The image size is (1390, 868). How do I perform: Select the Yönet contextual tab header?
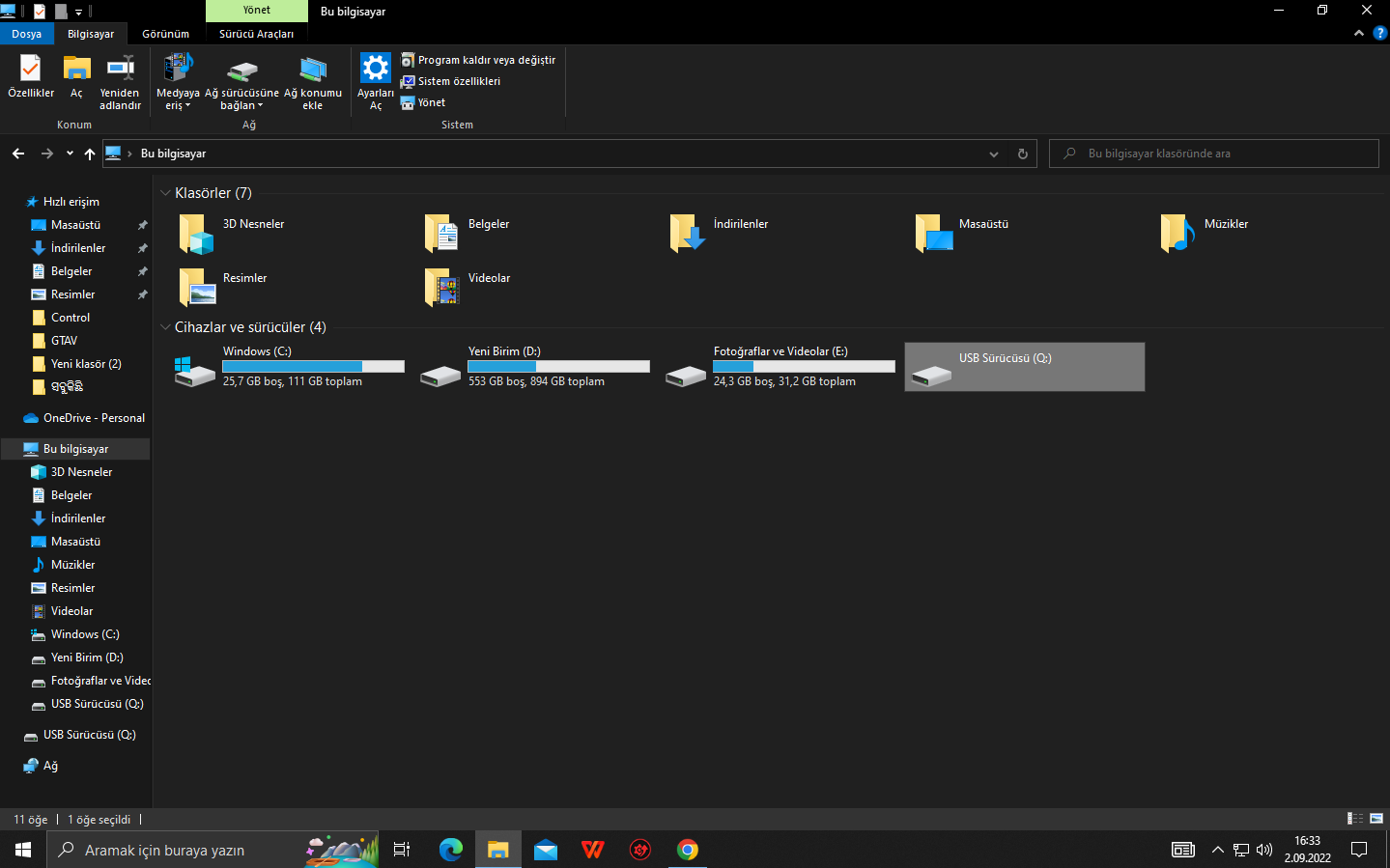tap(257, 11)
